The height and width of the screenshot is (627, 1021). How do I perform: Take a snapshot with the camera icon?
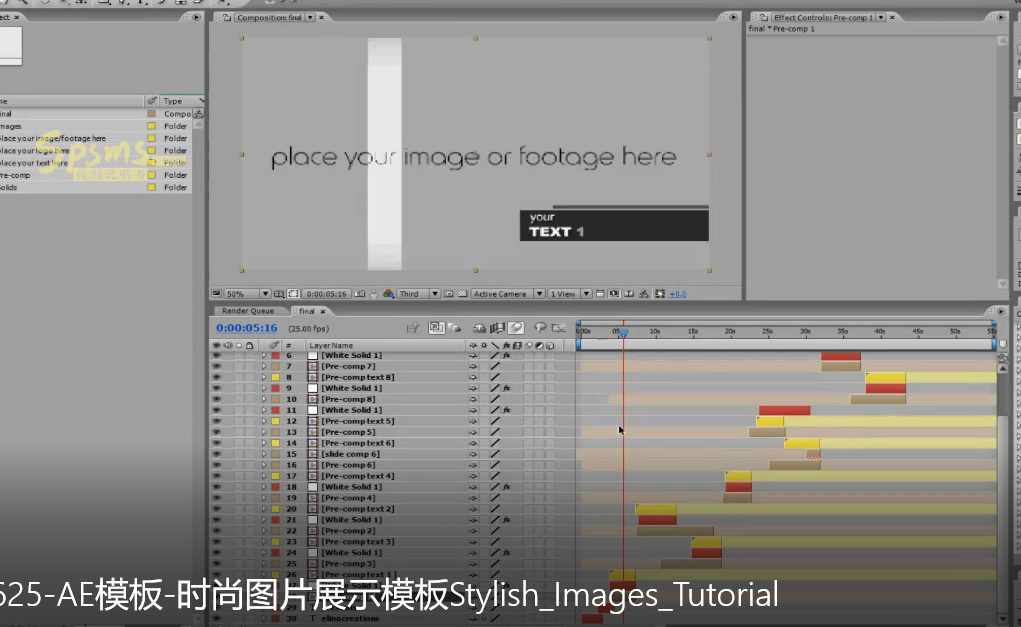point(360,294)
